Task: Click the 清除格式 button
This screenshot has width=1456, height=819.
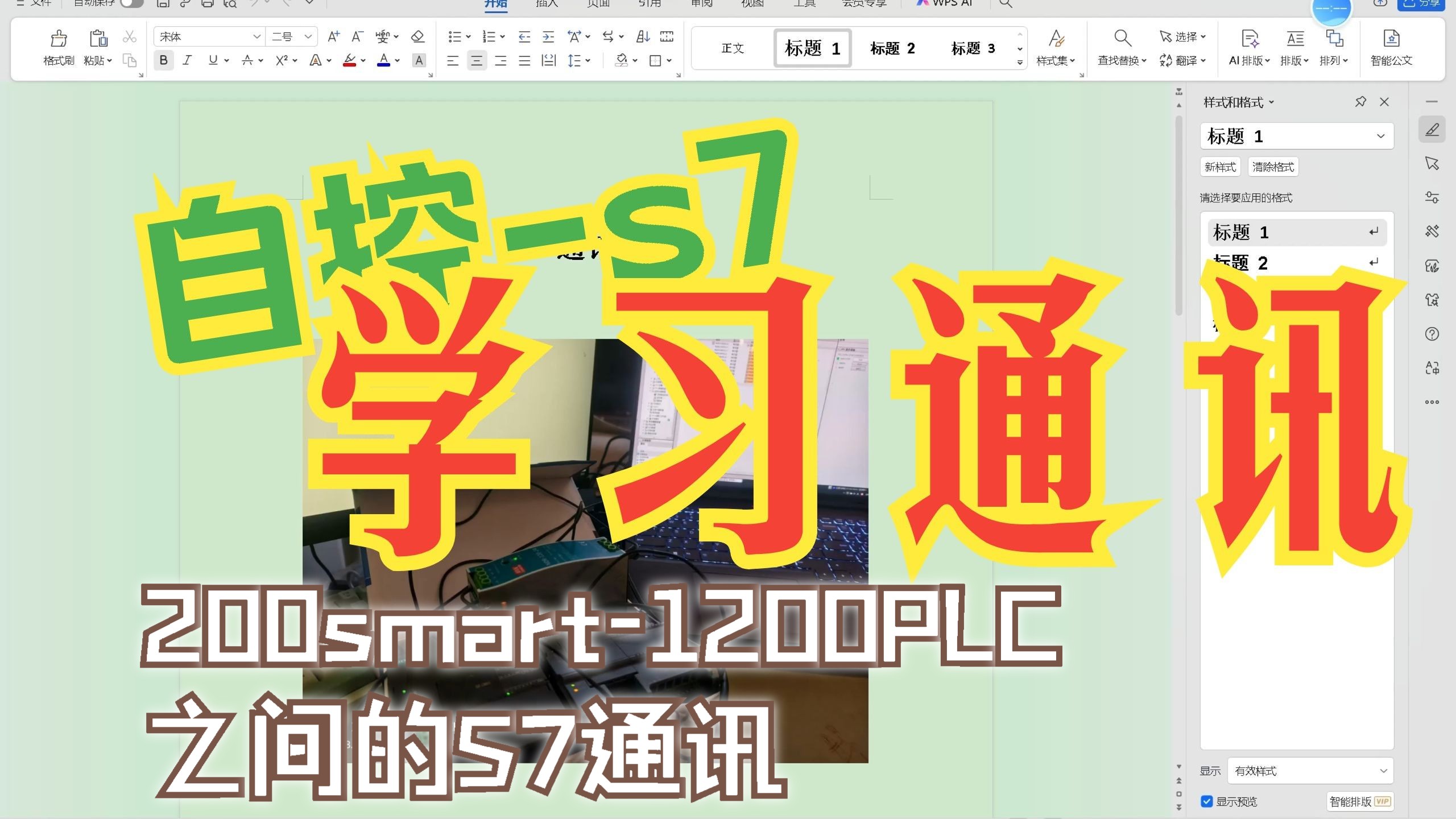Action: [1273, 167]
